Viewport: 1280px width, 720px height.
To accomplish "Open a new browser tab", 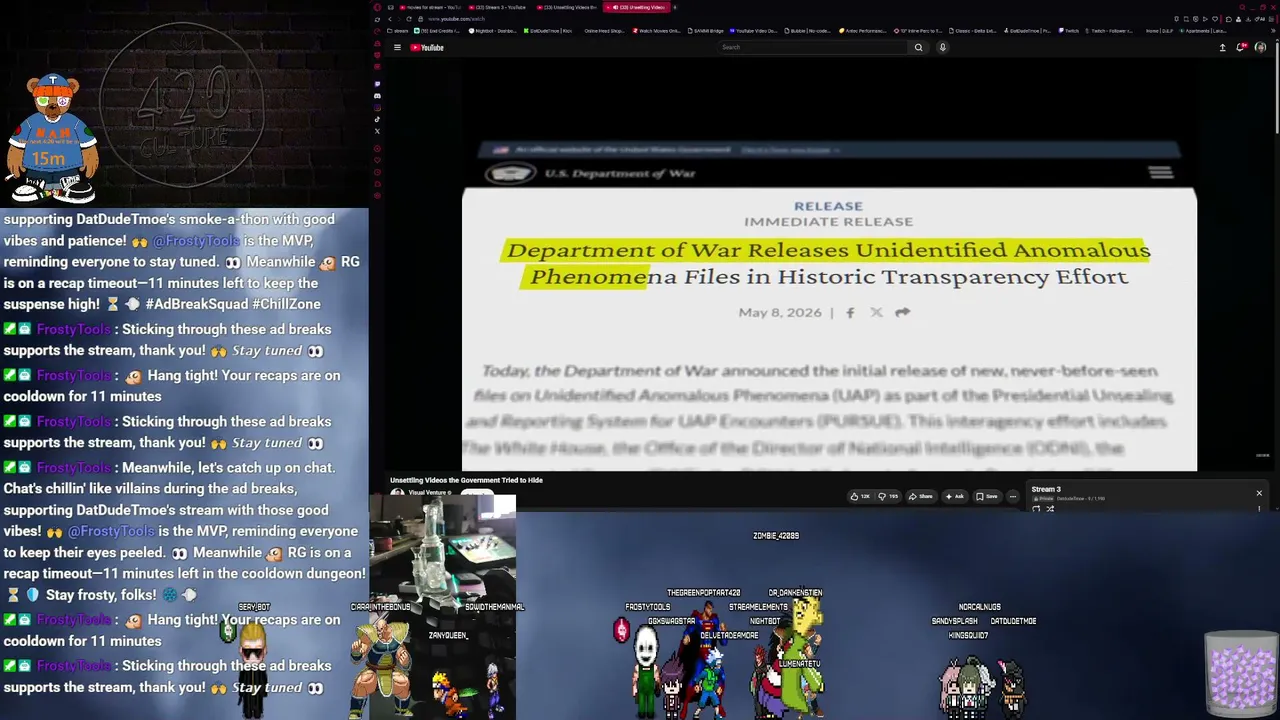I will click(675, 7).
